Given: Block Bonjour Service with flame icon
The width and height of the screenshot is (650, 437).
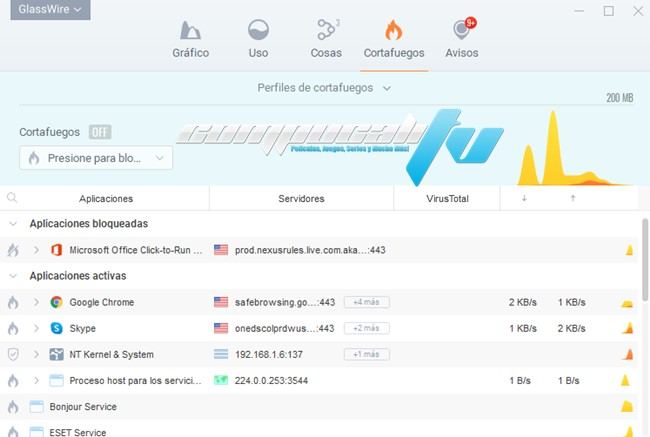Looking at the screenshot, I should [x=13, y=407].
